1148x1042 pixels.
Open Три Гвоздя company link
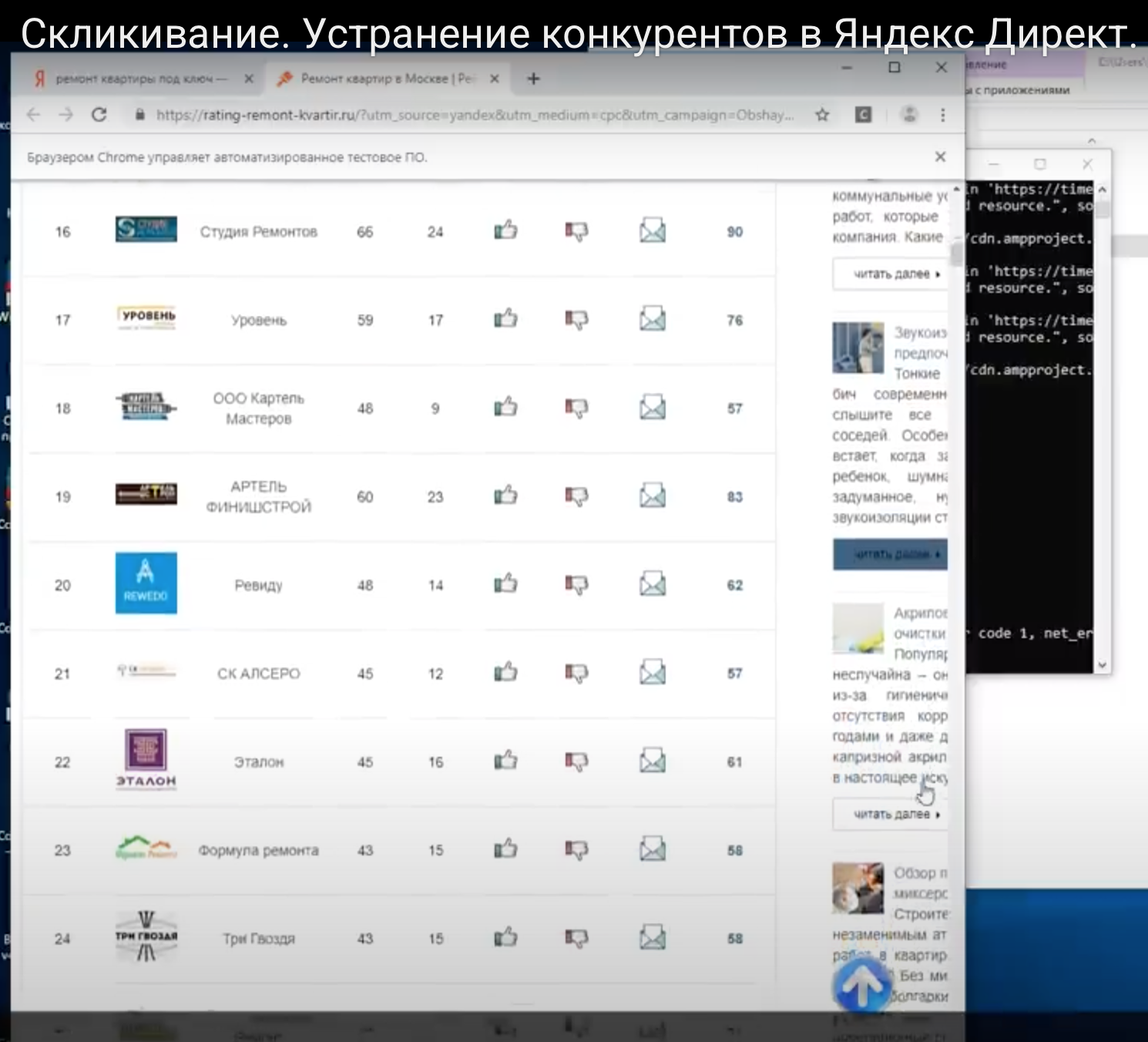(x=259, y=939)
